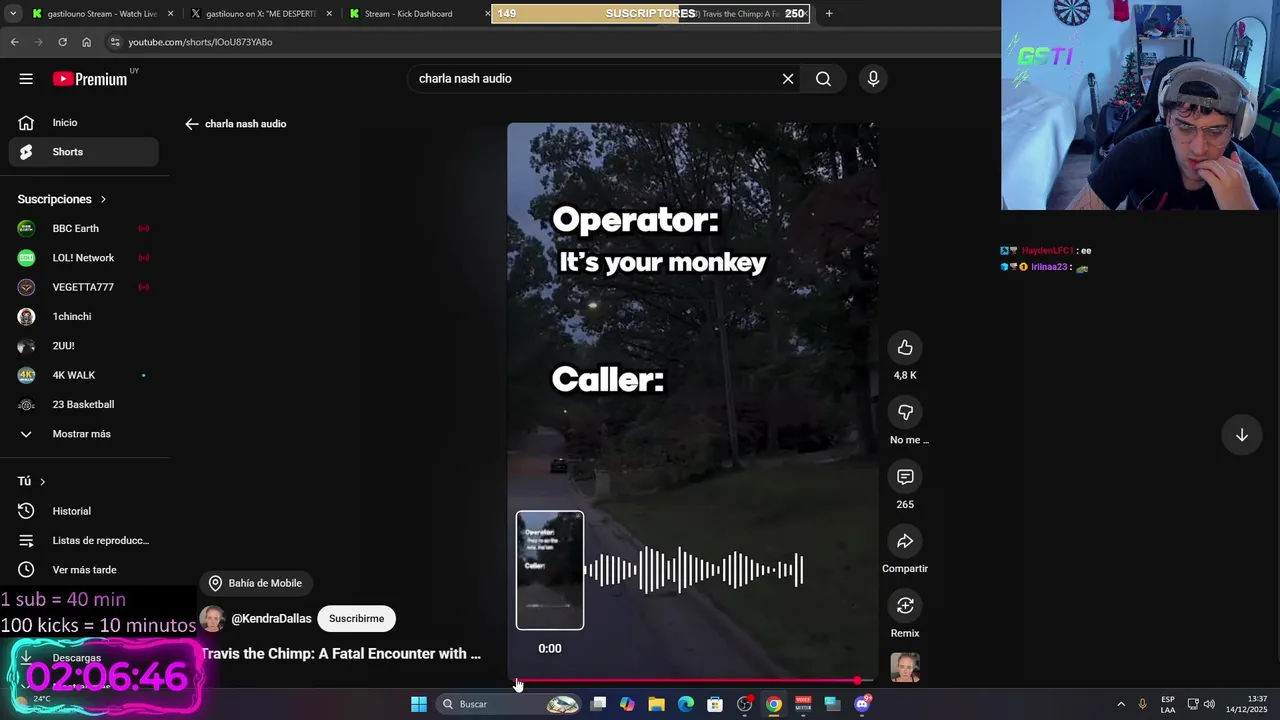Open the YouTube hamburger guide menu
The image size is (1280, 720).
pos(26,79)
